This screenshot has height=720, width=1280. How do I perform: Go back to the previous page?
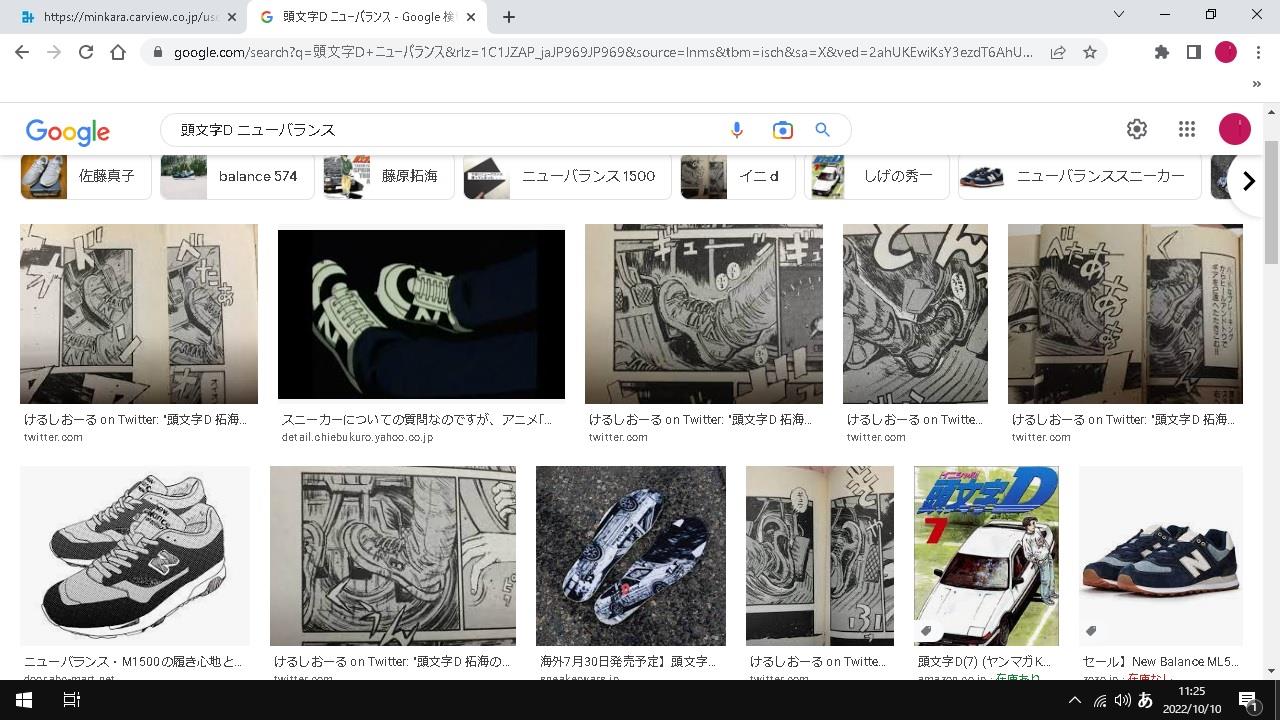click(x=22, y=52)
